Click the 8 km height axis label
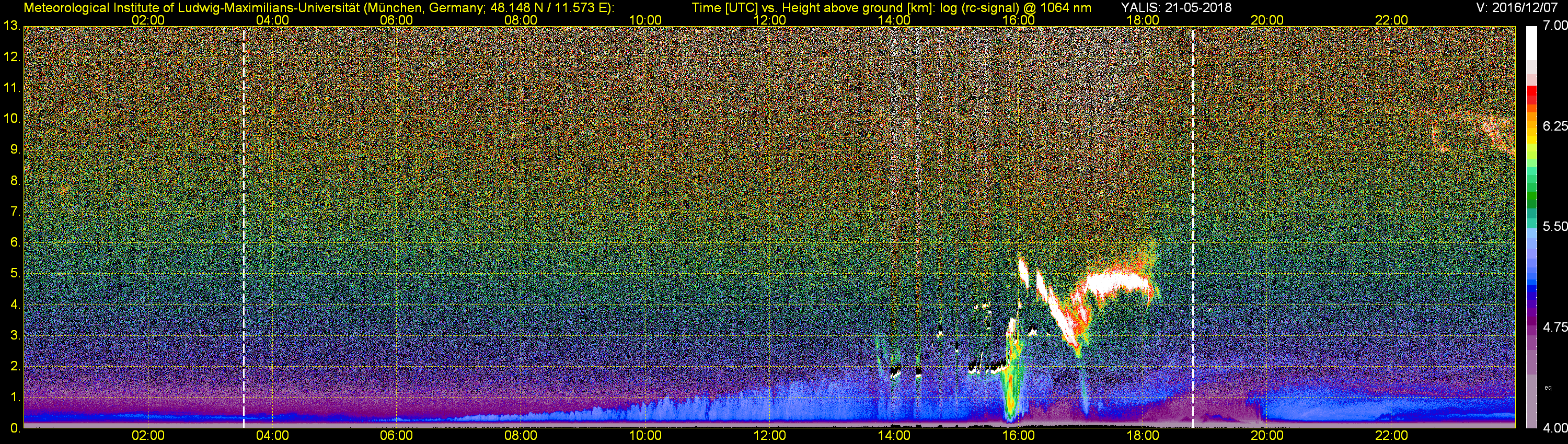 [x=15, y=181]
